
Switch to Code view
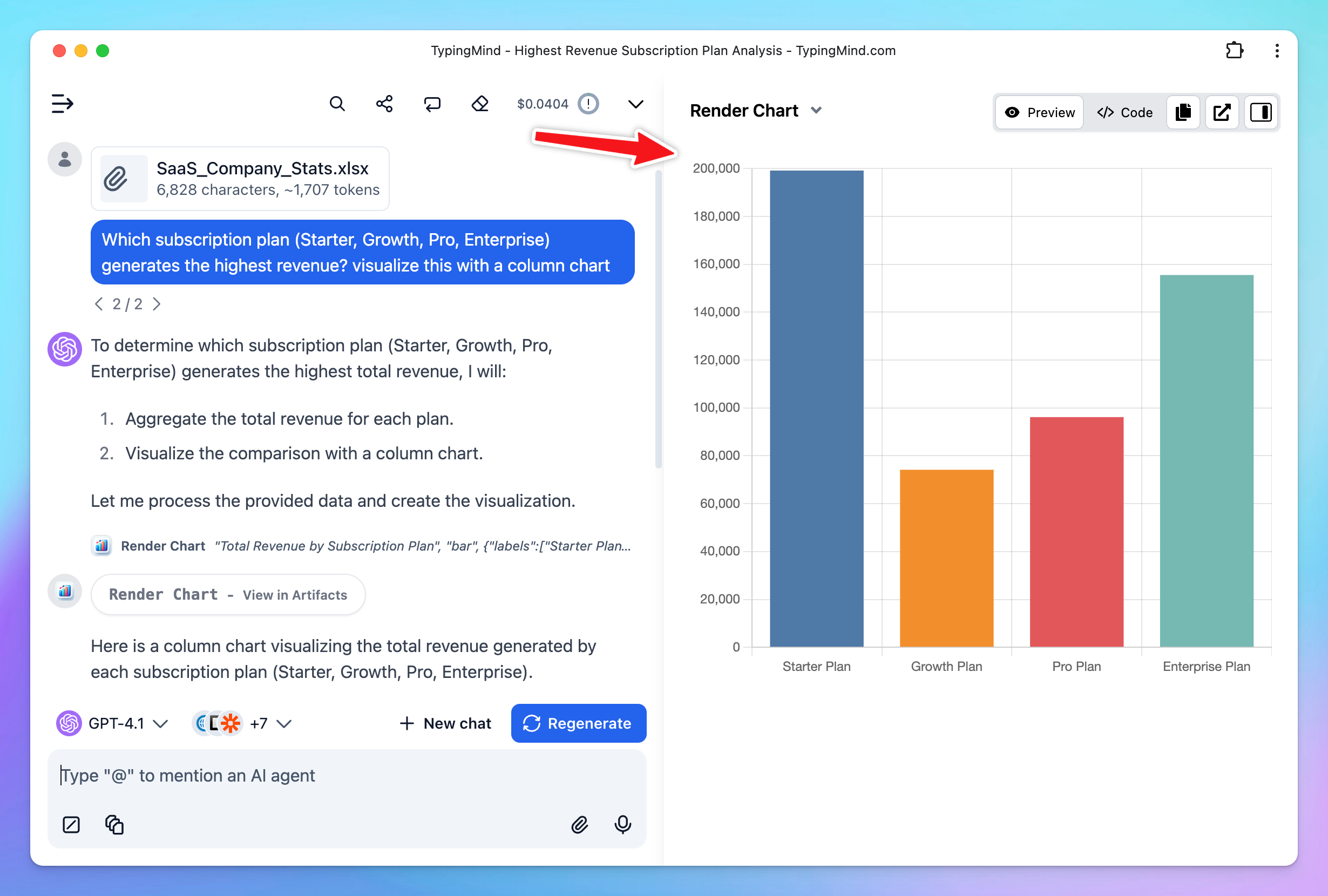coord(1124,113)
